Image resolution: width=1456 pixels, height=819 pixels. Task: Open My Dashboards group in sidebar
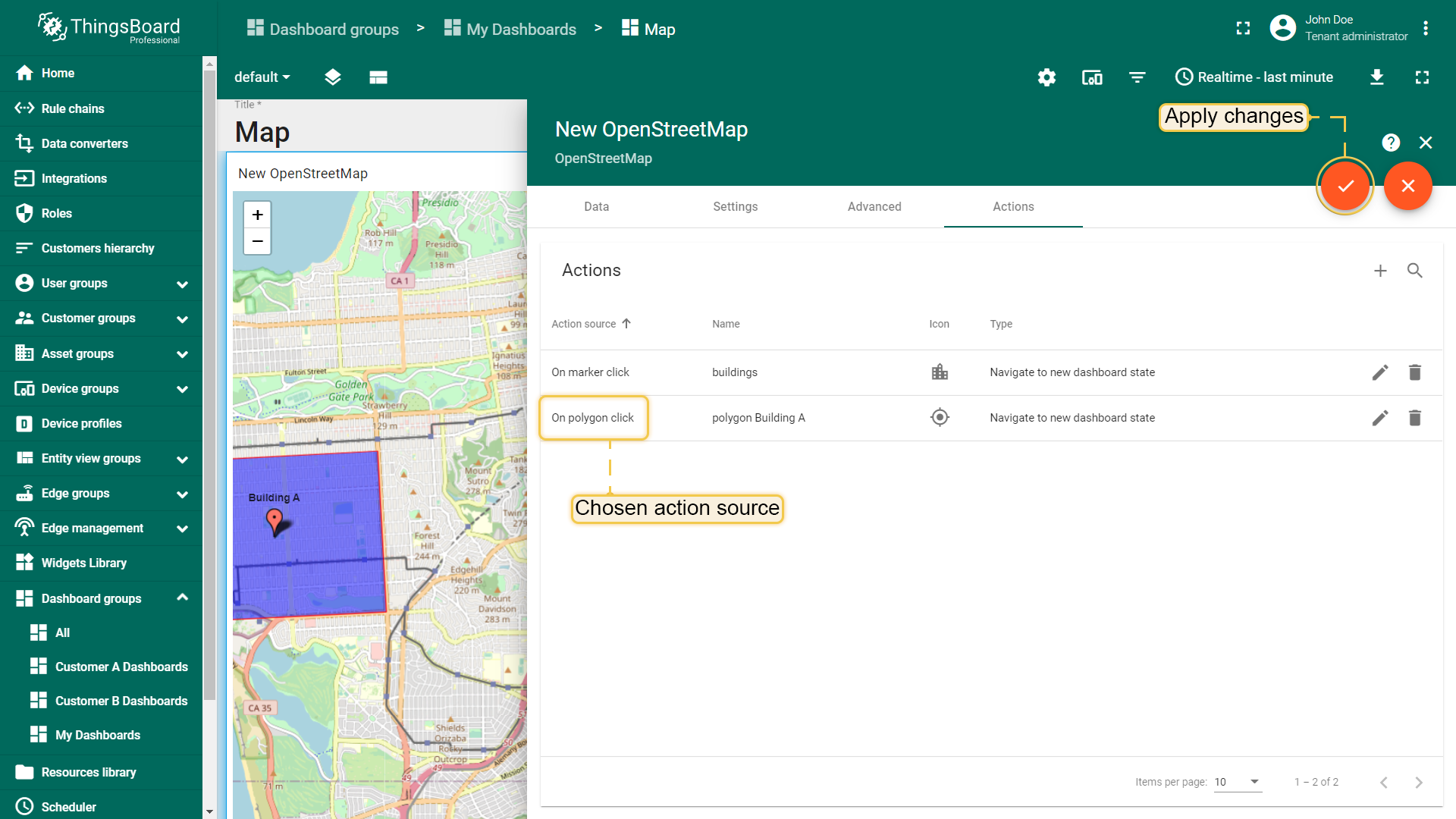(102, 735)
